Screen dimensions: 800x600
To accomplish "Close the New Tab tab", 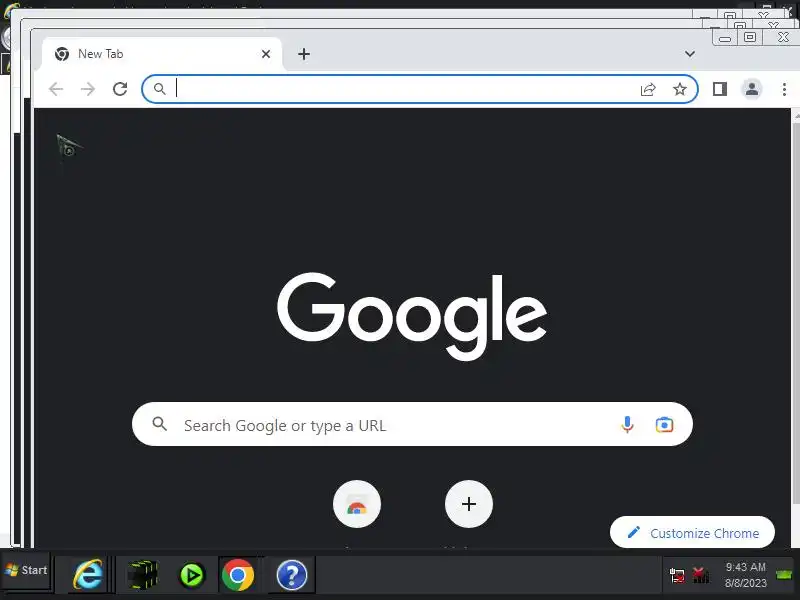I will click(x=266, y=54).
